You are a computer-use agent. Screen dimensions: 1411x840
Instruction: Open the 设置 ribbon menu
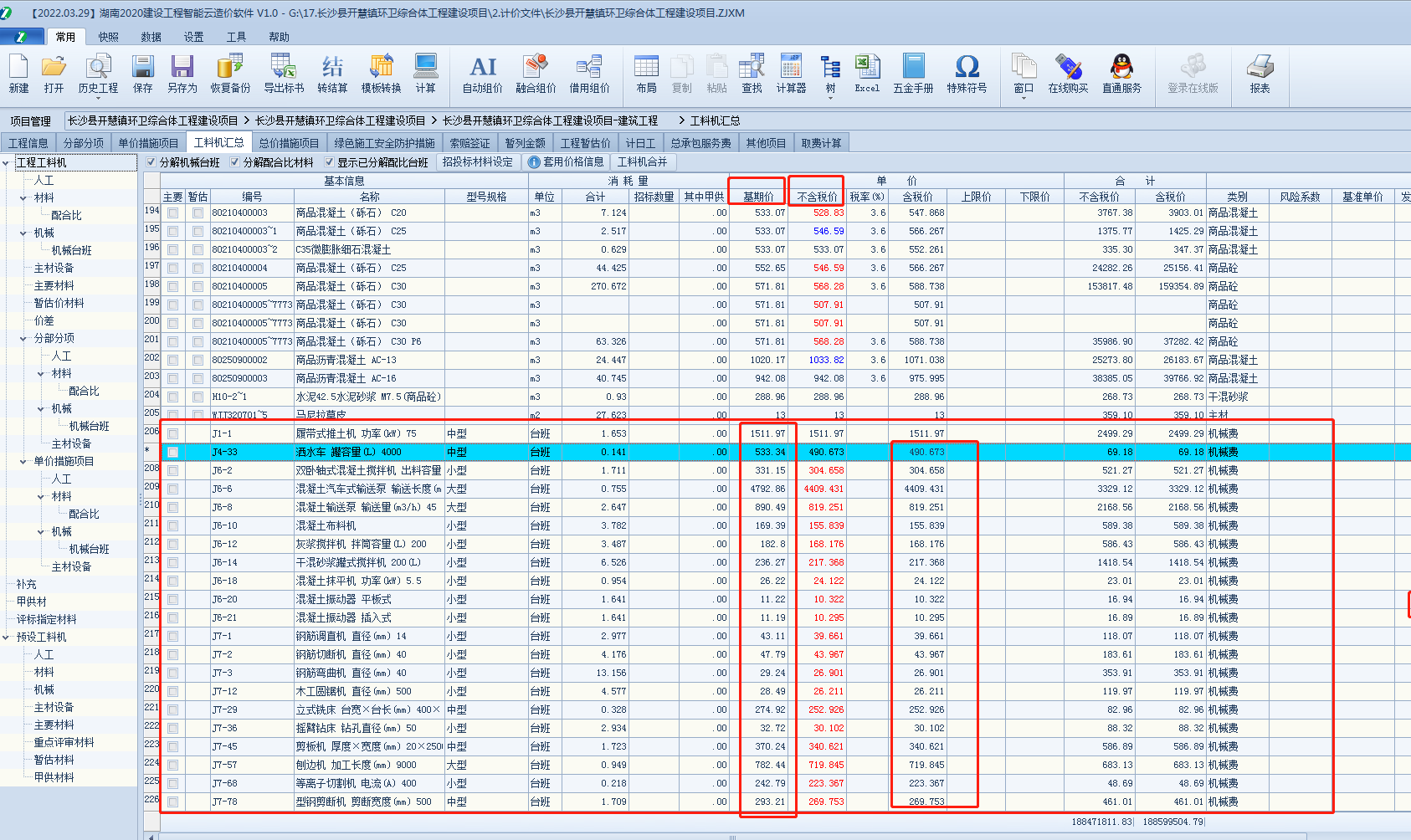(193, 37)
